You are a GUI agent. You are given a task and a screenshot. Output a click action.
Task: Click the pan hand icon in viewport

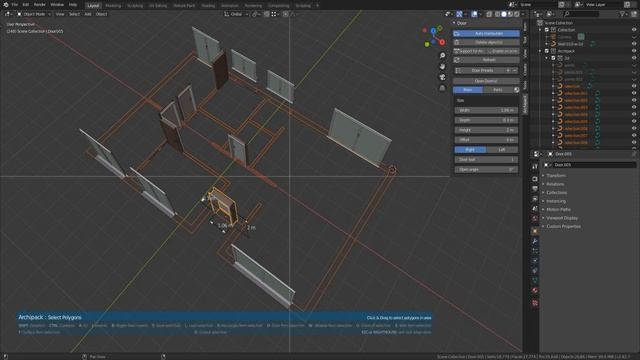click(442, 66)
